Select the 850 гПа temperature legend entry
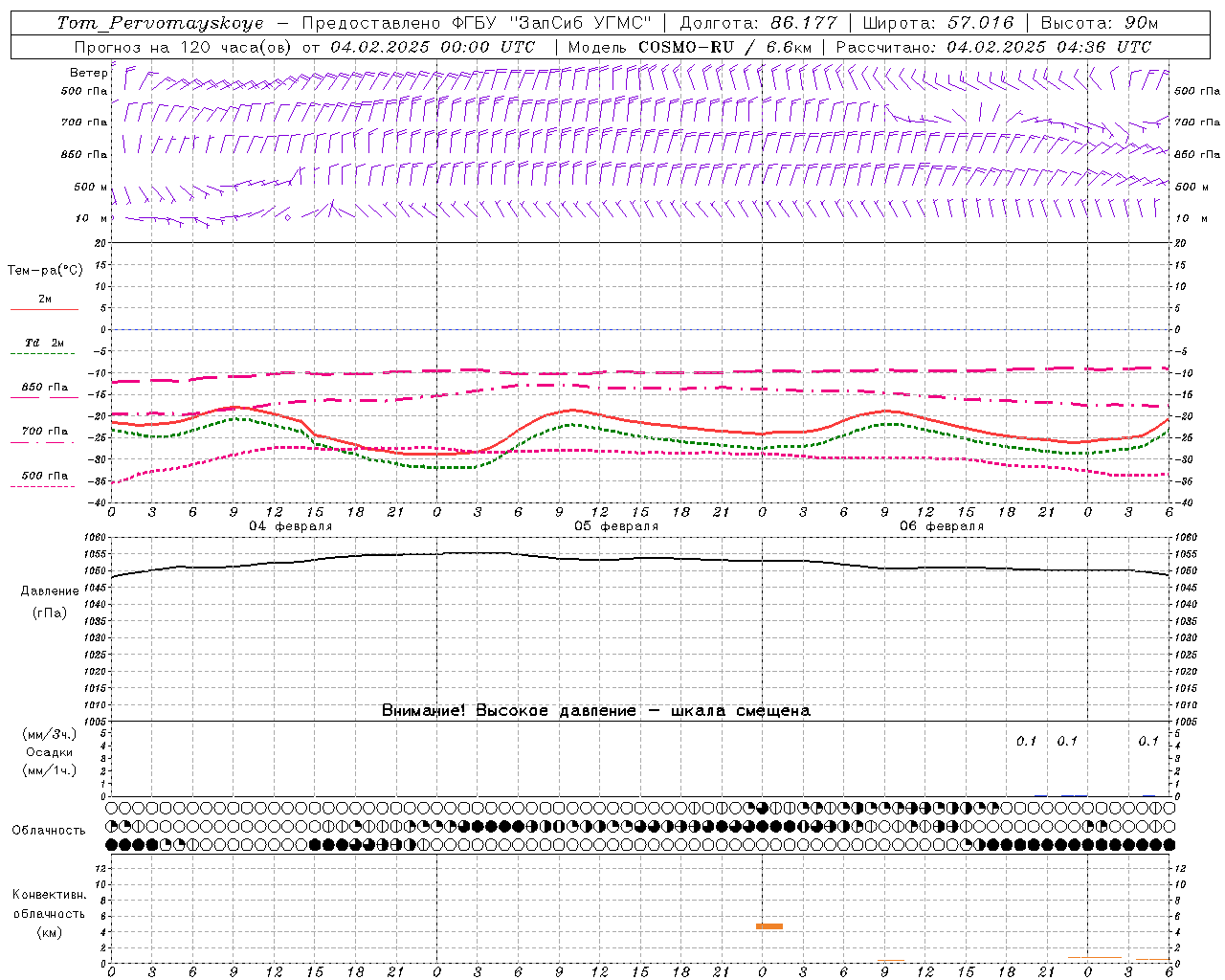Screen dimensions: 1225x980 (44, 390)
